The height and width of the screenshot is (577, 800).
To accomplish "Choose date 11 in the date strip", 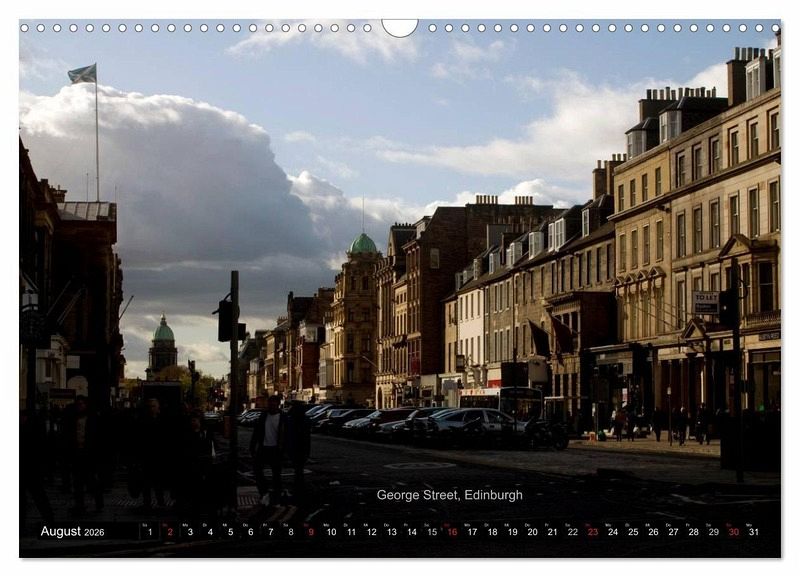I will point(352,532).
